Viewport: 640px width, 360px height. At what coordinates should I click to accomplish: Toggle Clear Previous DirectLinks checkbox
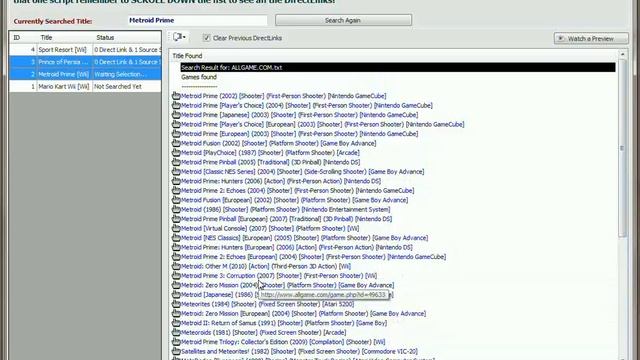(207, 38)
